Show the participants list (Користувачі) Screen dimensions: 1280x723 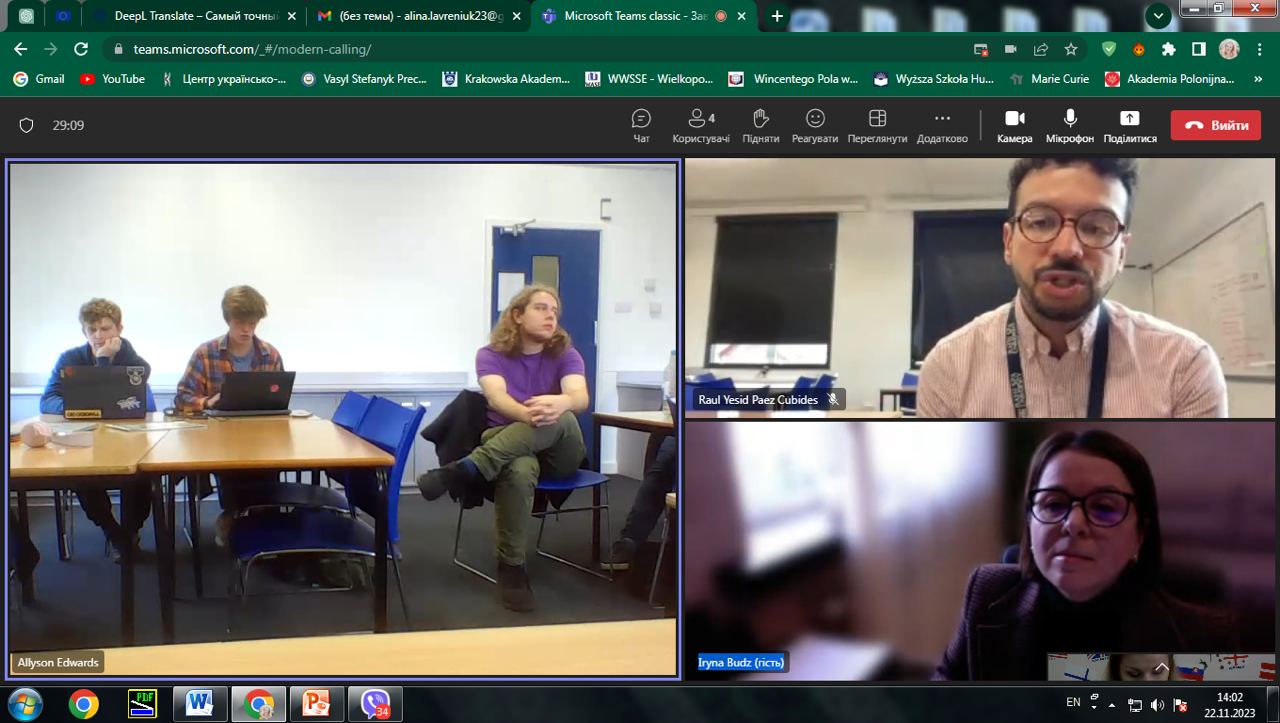coord(701,126)
